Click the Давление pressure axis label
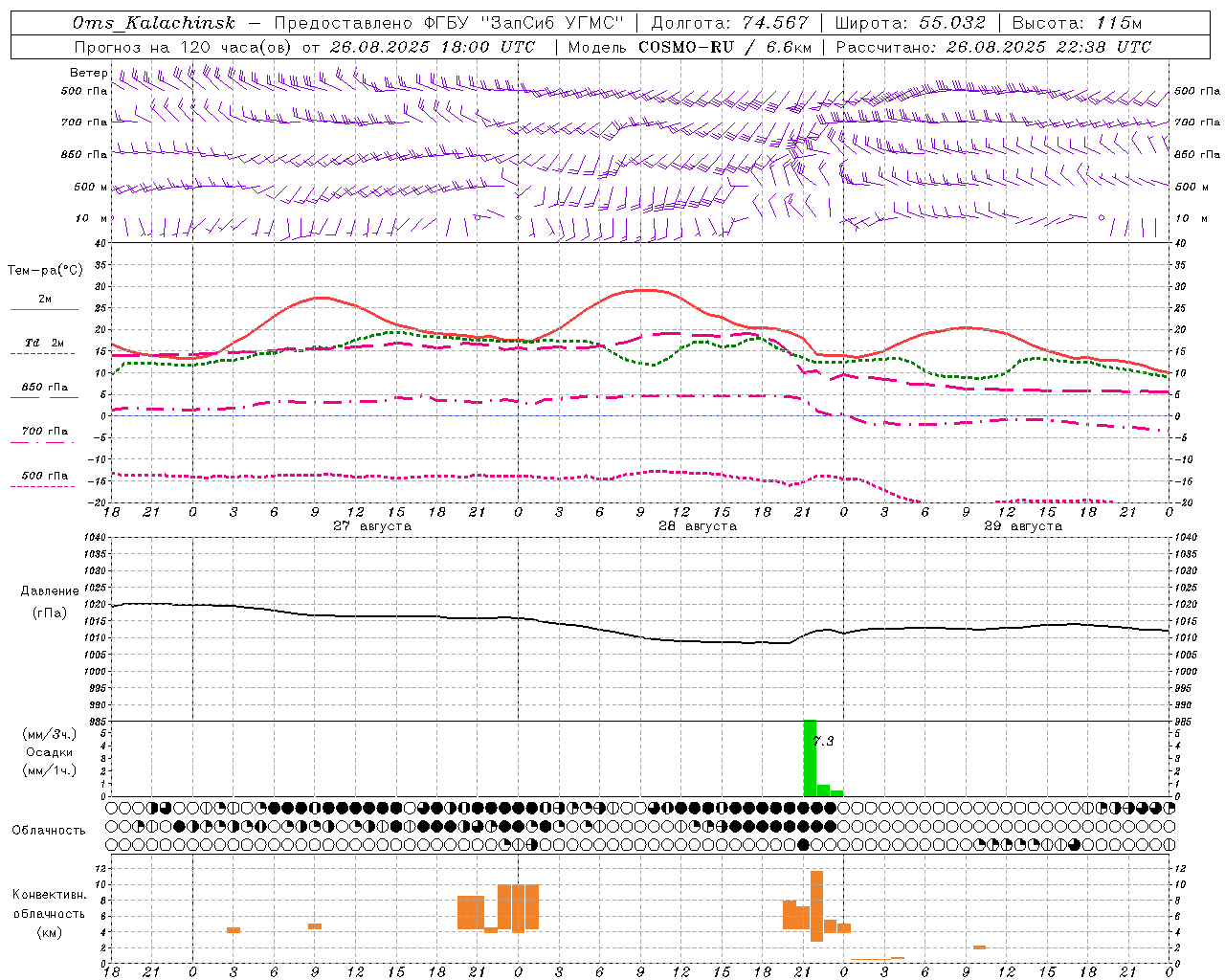The height and width of the screenshot is (980, 1225). point(50,591)
